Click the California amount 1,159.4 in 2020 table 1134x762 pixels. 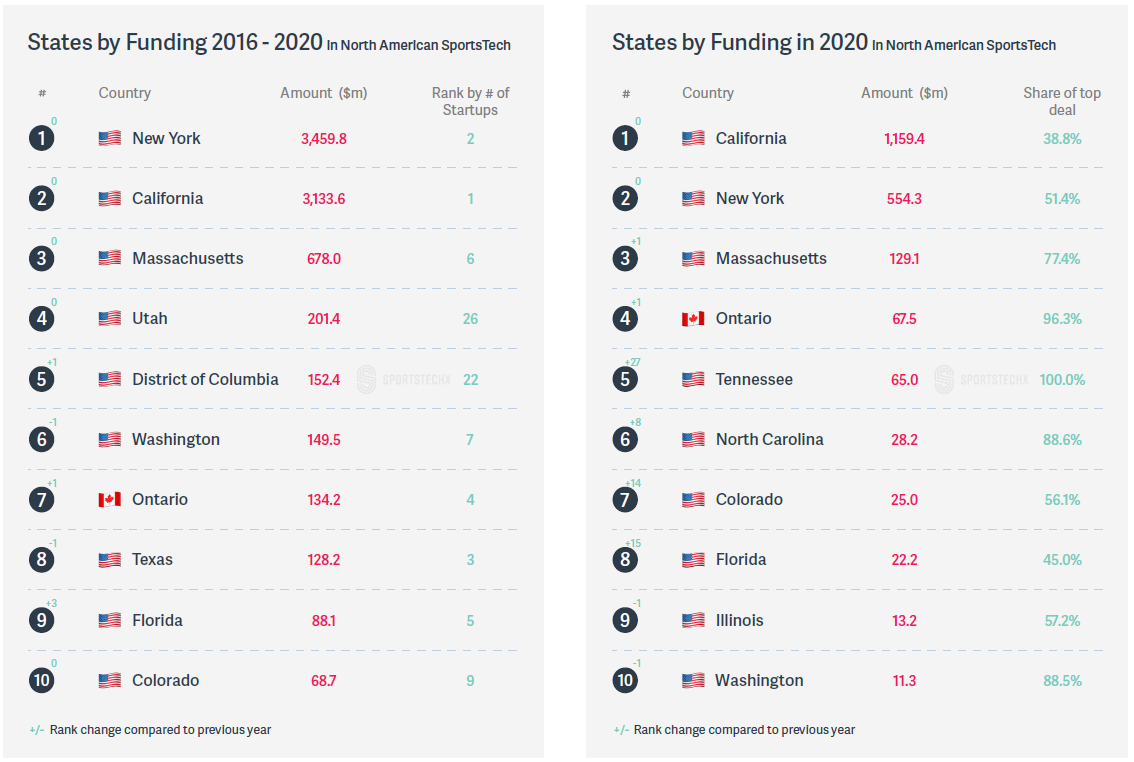click(904, 139)
